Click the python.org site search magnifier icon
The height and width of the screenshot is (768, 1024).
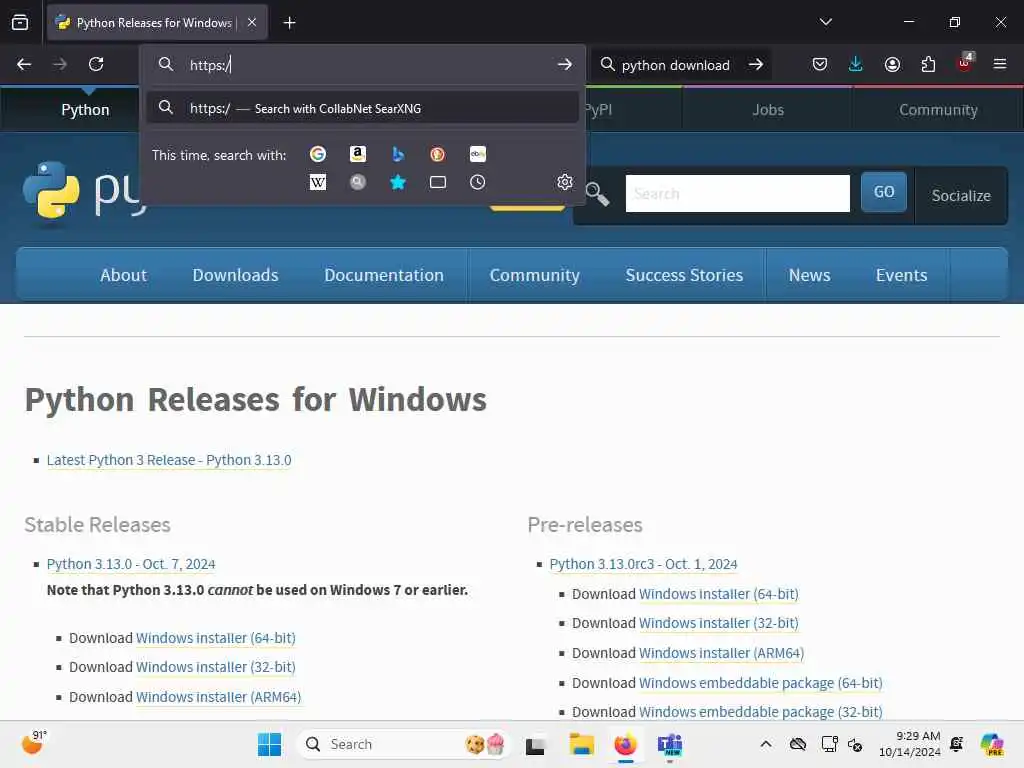tap(597, 194)
